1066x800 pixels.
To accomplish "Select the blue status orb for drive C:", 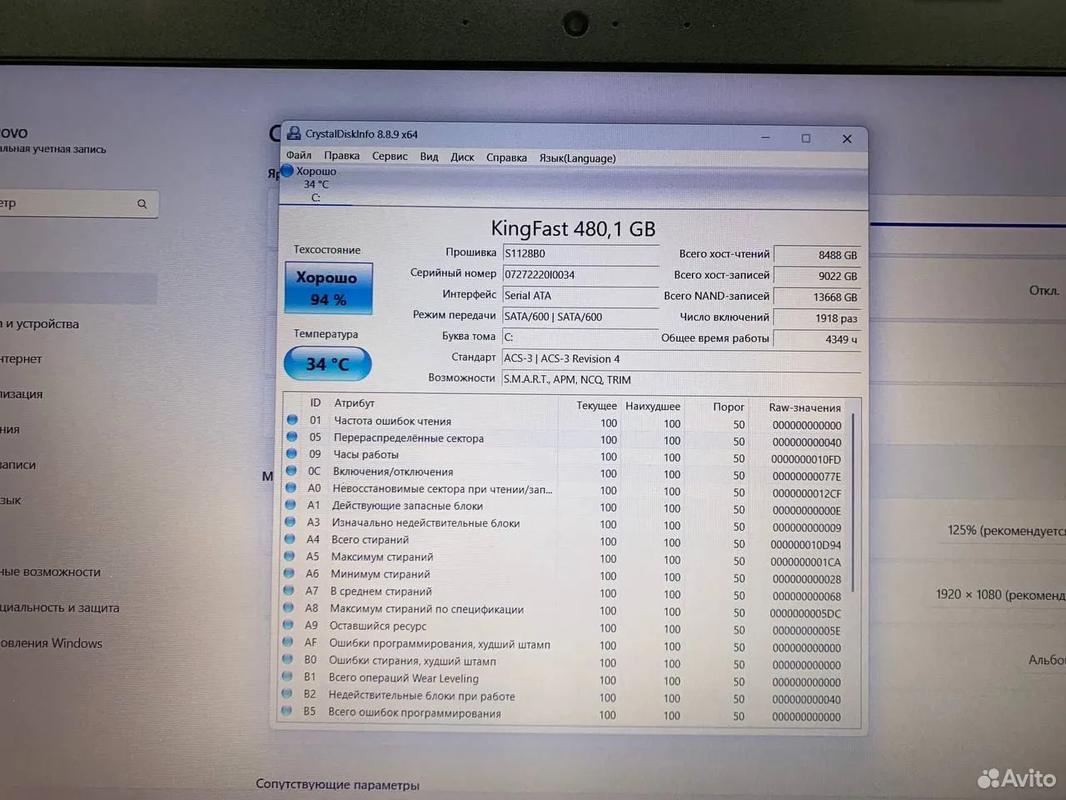I will (287, 171).
